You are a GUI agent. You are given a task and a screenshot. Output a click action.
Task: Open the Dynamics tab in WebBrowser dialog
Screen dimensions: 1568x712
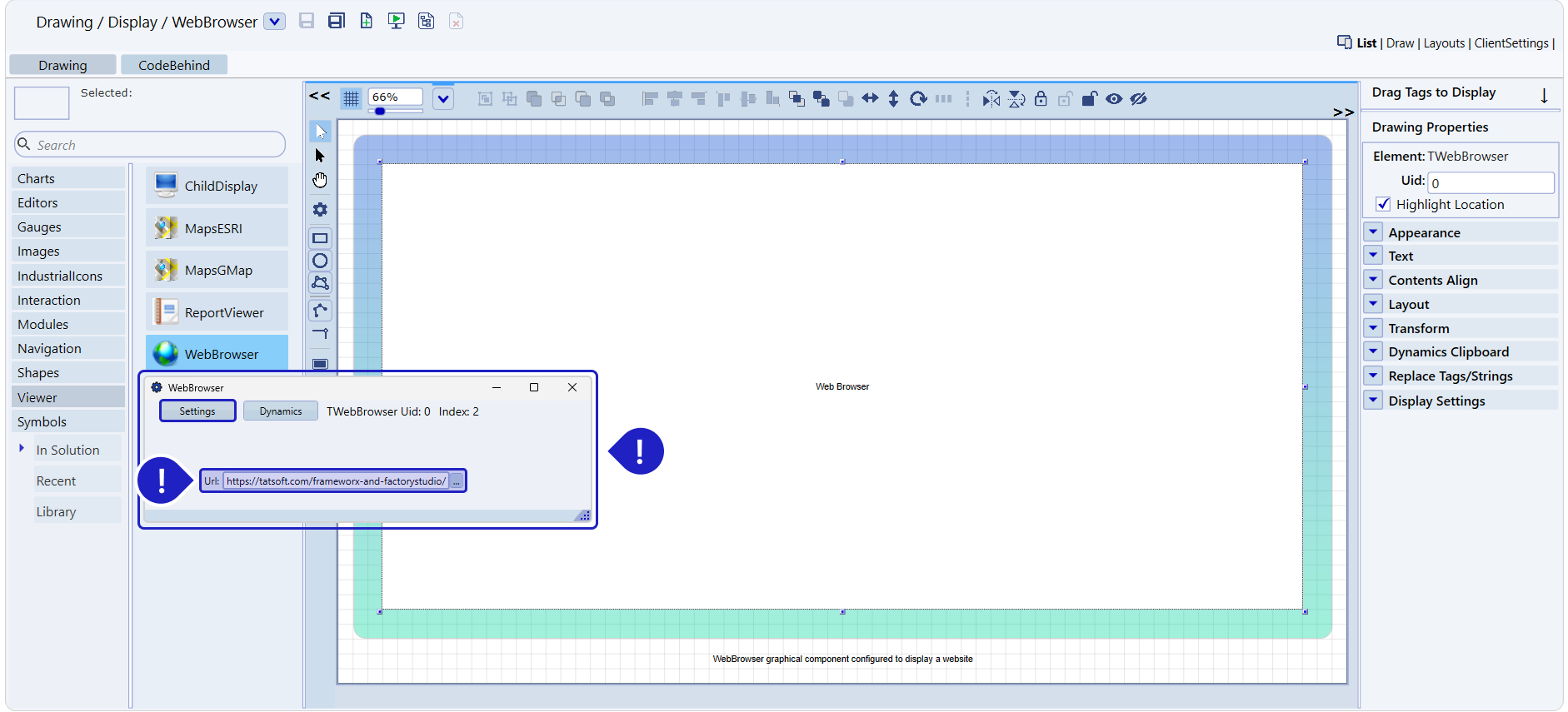280,411
